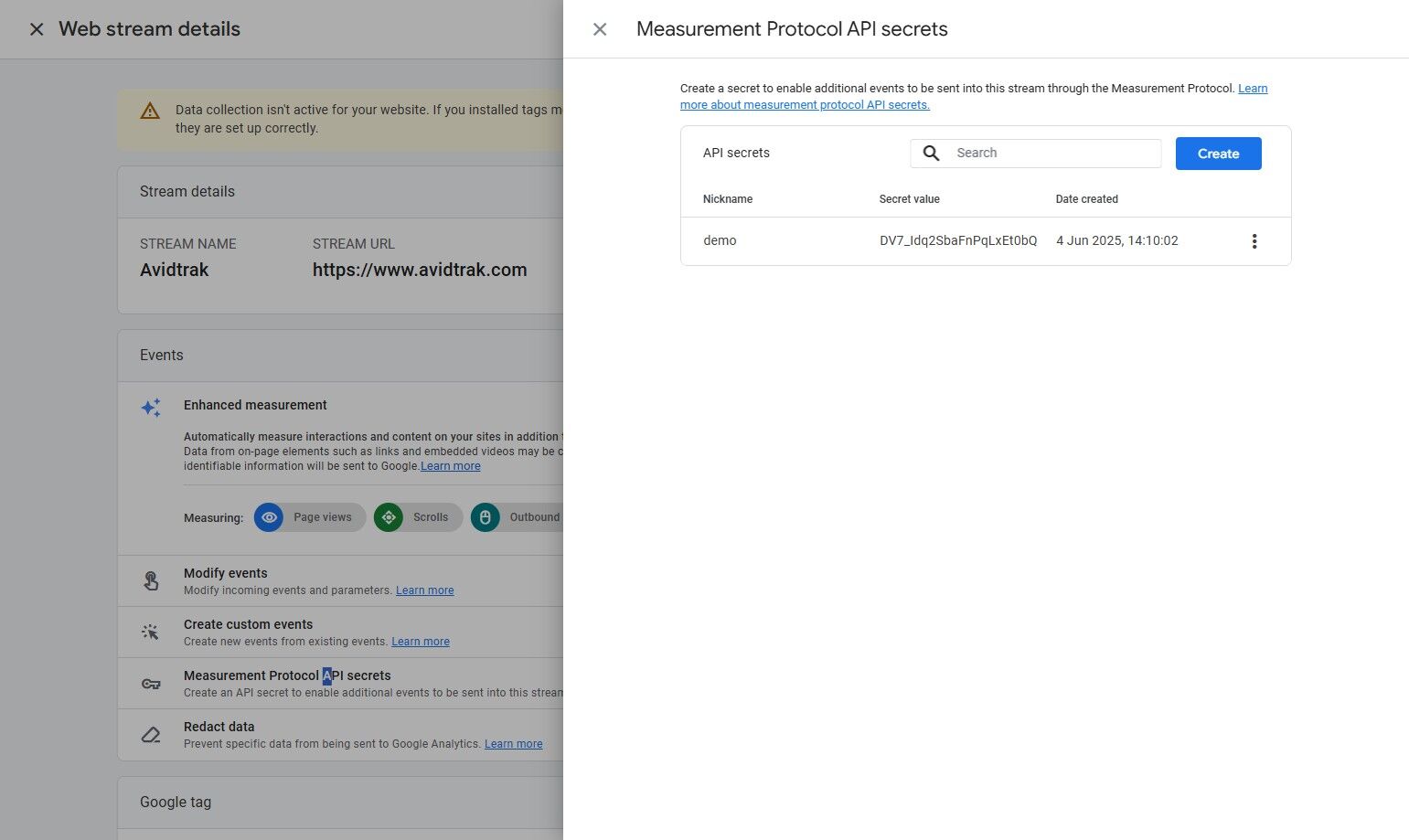1409x840 pixels.
Task: Click the Enhanced measurement sparkle icon
Action: 151,408
